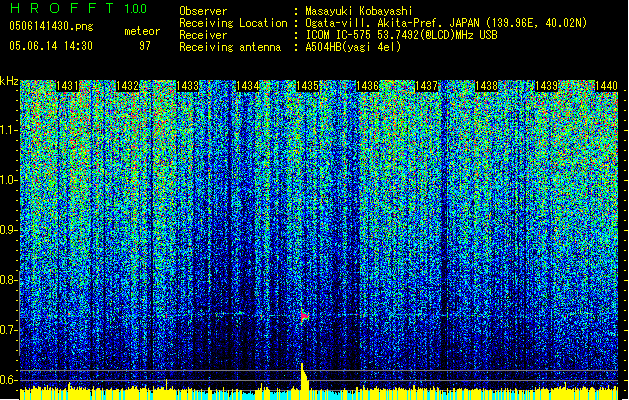The image size is (629, 400).
Task: Click the 1437 time marker
Action: click(426, 86)
